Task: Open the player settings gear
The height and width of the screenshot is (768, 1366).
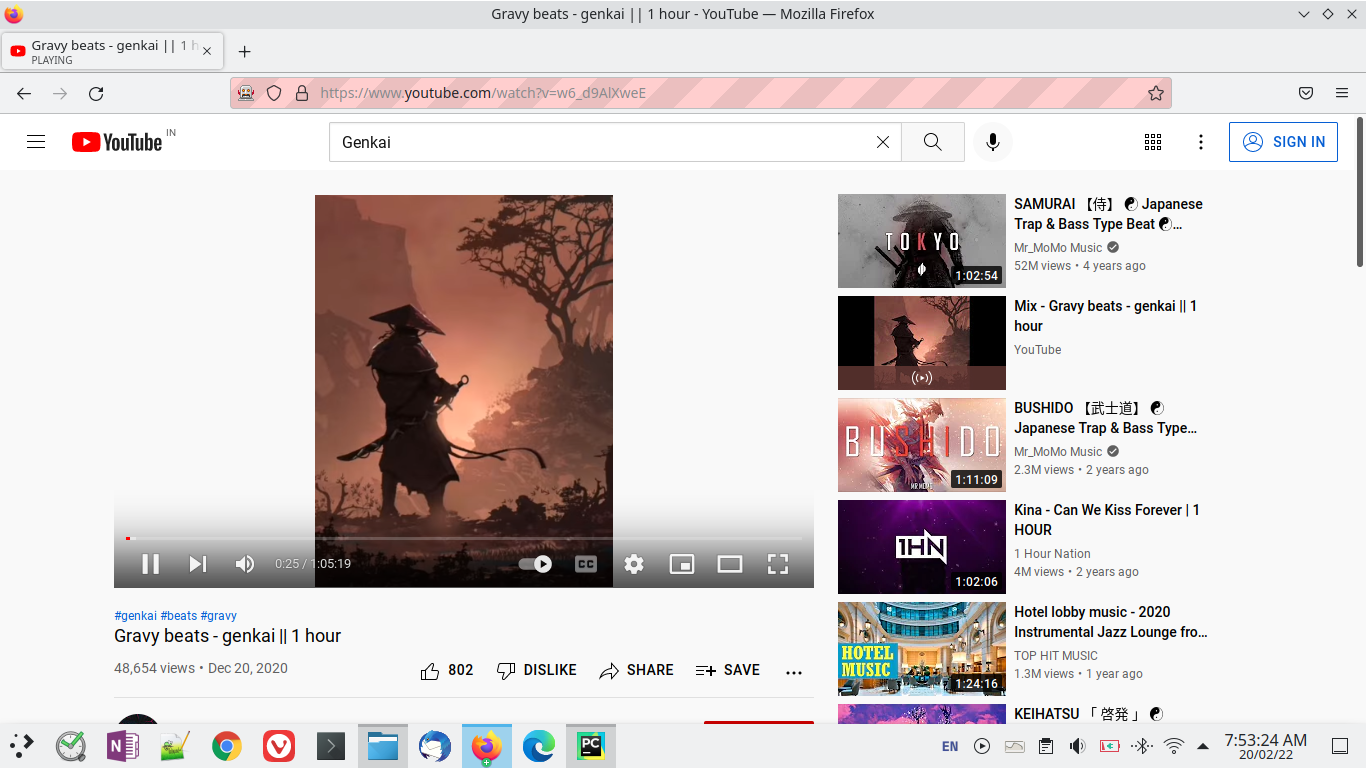Action: [x=634, y=564]
